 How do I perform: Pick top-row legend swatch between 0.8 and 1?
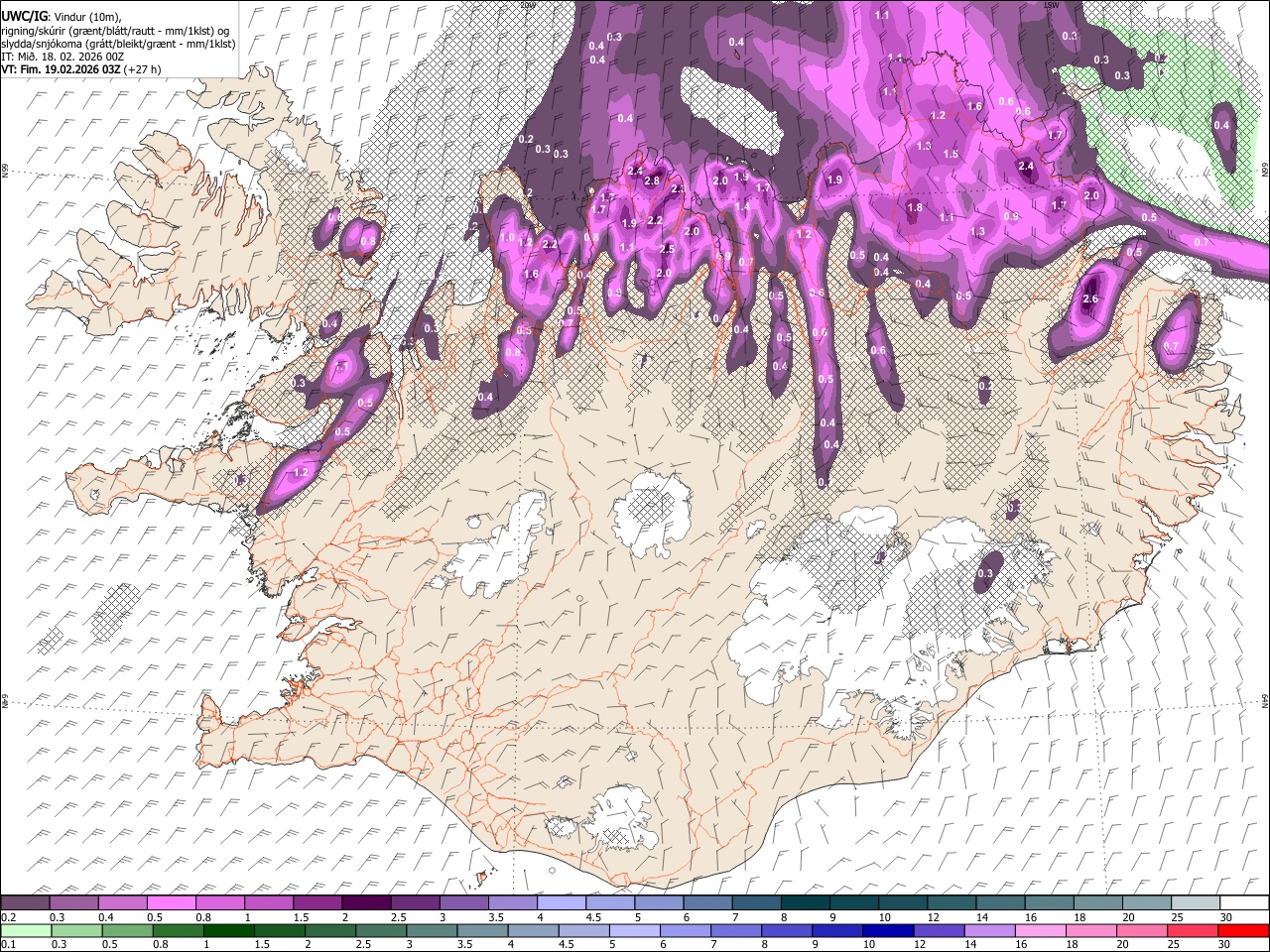[220, 903]
